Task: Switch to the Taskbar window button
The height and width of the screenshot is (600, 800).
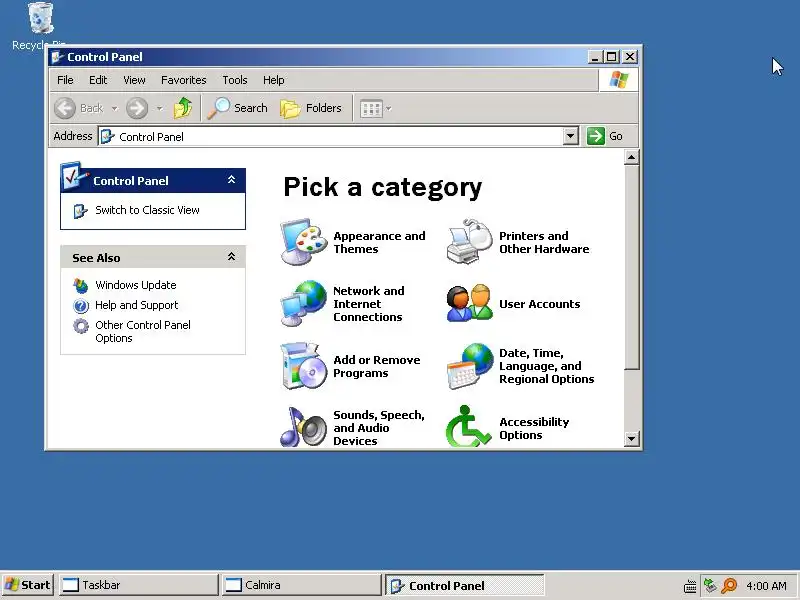Action: [139, 585]
